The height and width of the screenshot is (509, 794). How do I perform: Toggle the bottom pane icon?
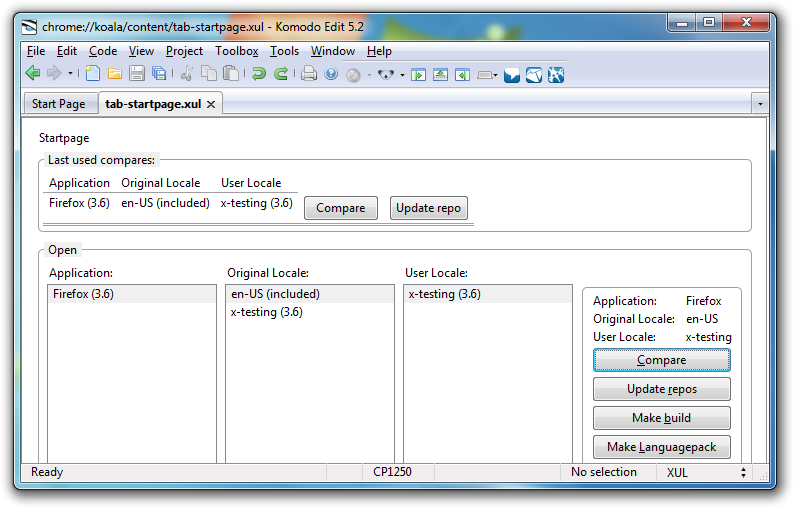coord(441,75)
